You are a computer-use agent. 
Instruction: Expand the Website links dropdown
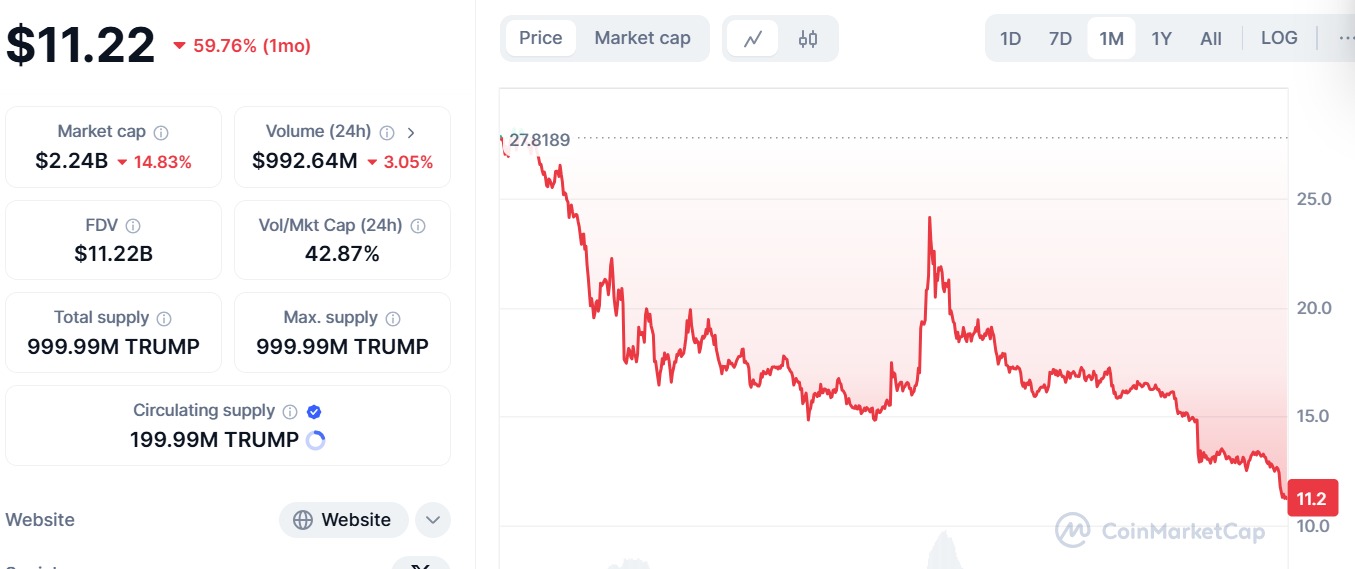click(432, 520)
